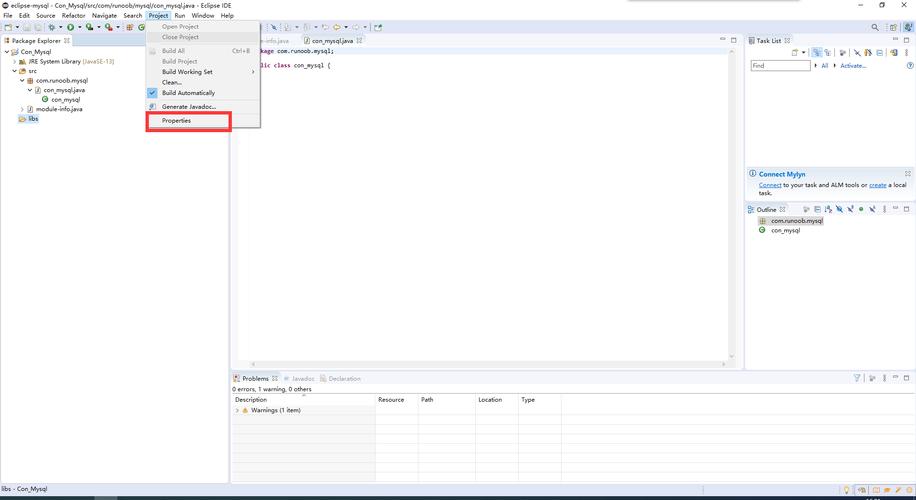916x500 pixels.
Task: Click the Open Perspective toolbar icon
Action: [x=893, y=27]
